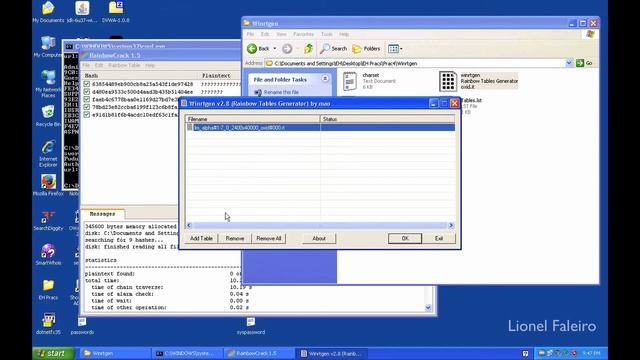Open the Windows Start menu
This screenshot has width=640, height=360.
(x=53, y=353)
